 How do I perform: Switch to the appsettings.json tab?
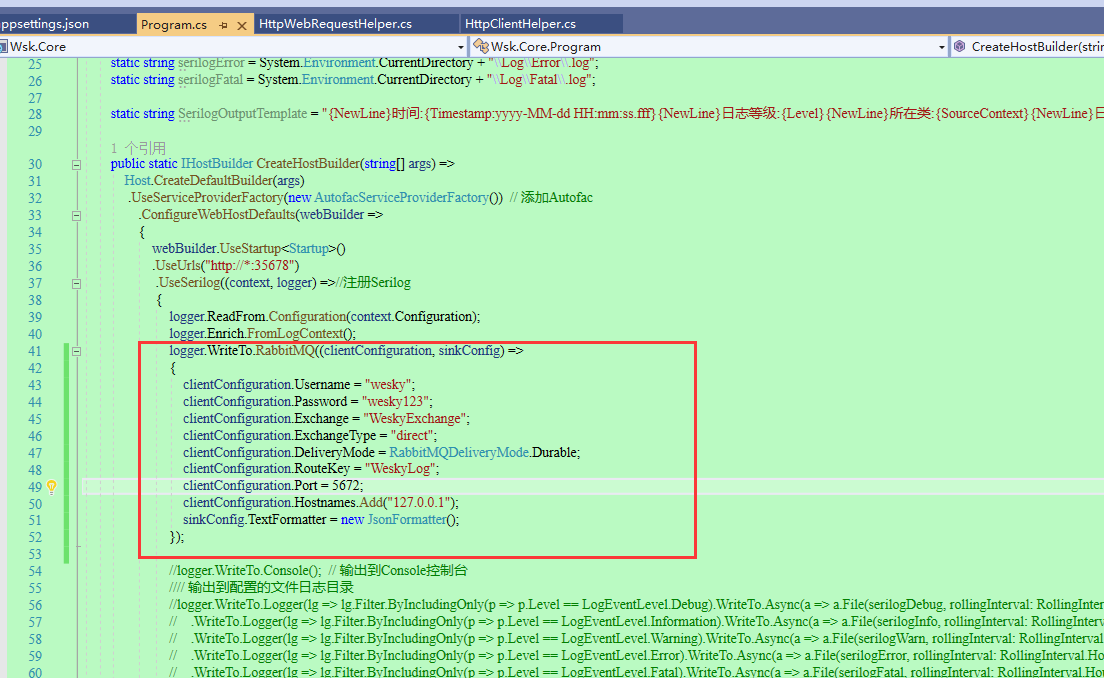point(44,24)
